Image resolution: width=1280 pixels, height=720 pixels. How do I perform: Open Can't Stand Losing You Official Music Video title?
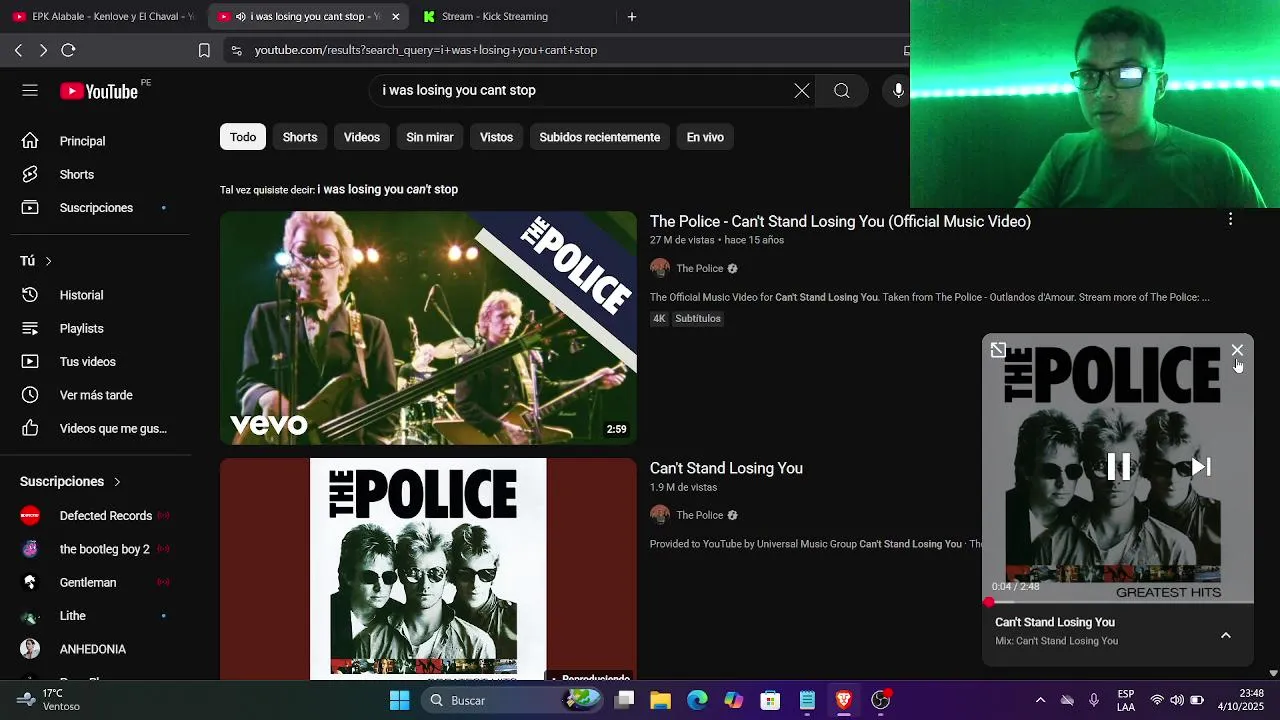coord(840,221)
